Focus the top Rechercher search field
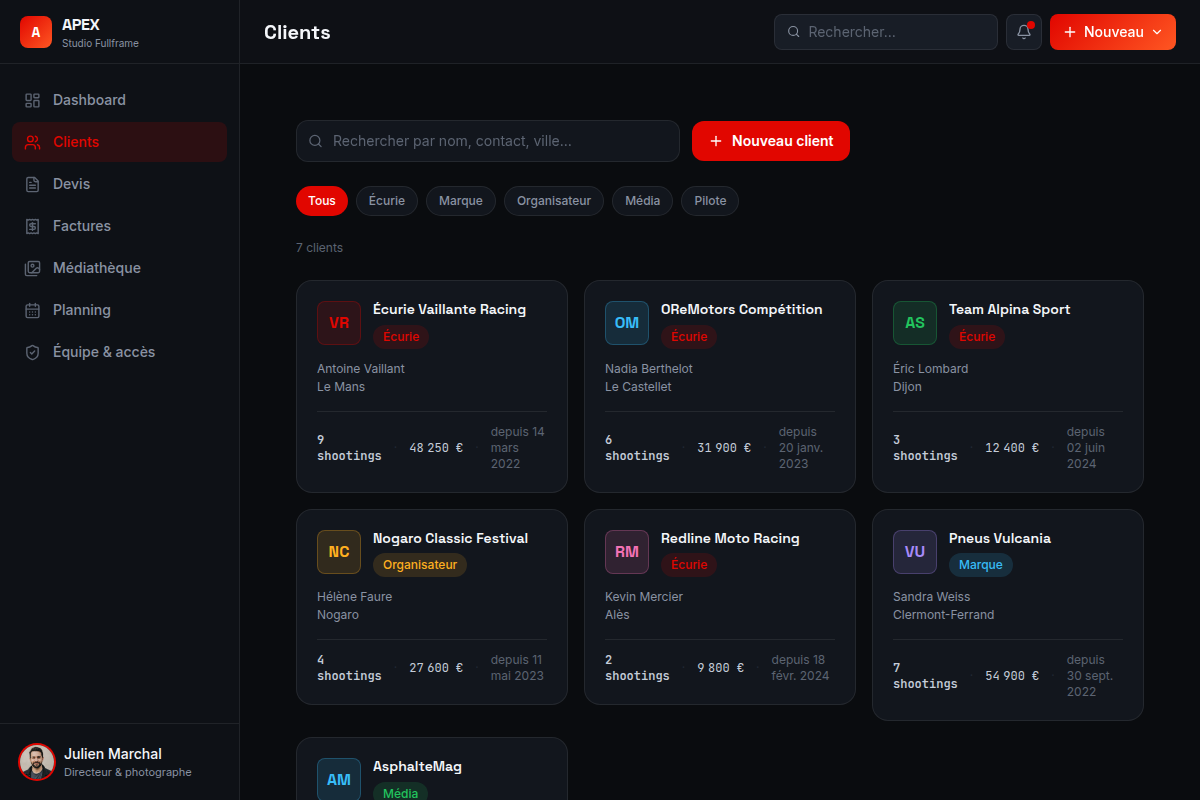This screenshot has height=800, width=1200. click(x=886, y=32)
